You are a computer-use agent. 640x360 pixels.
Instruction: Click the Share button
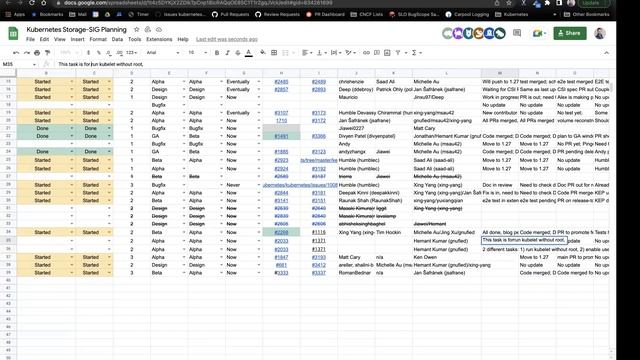tap(570, 33)
